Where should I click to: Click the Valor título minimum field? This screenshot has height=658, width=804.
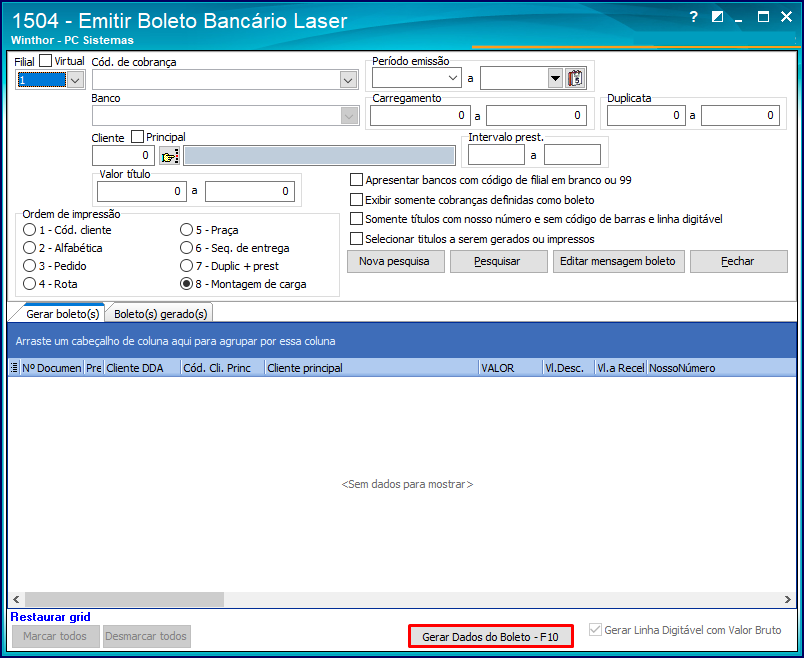142,191
